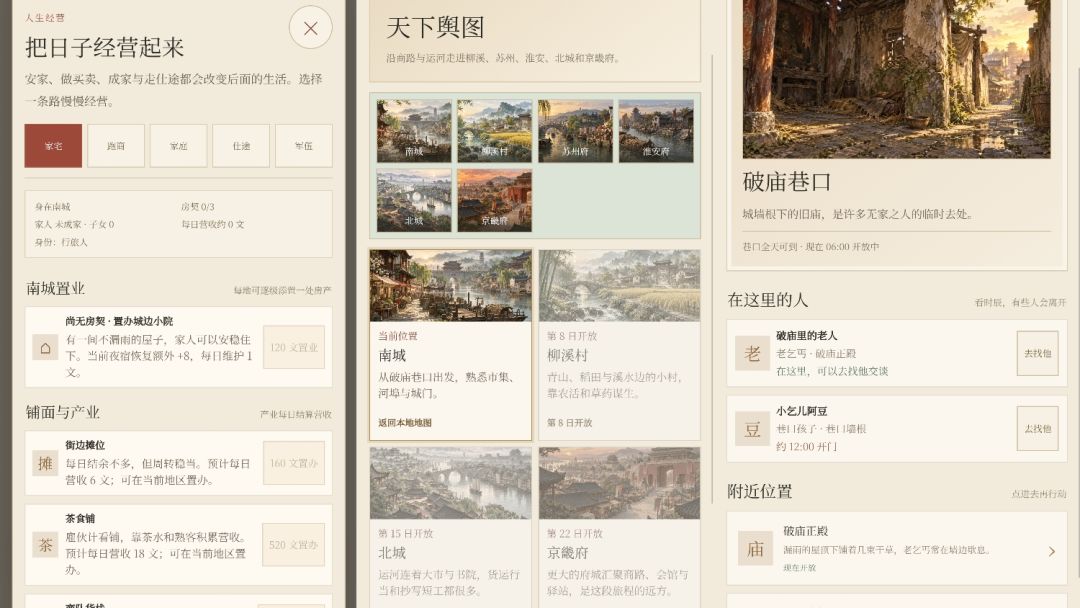Click the 老 avatar of 破庙里的老人
Viewport: 1080px width, 608px height.
[x=752, y=353]
